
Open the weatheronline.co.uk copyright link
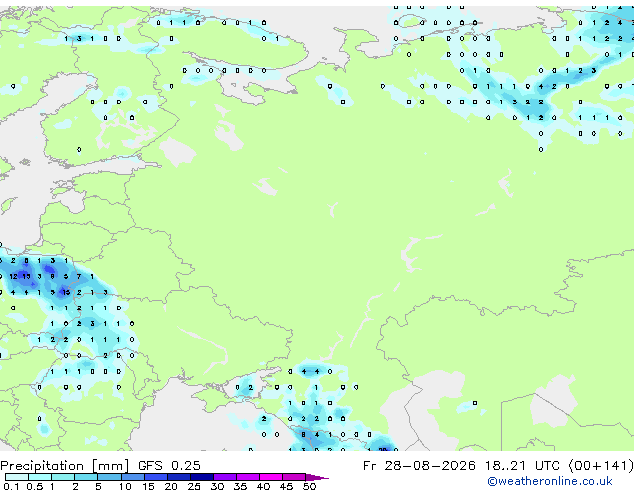pos(549,481)
